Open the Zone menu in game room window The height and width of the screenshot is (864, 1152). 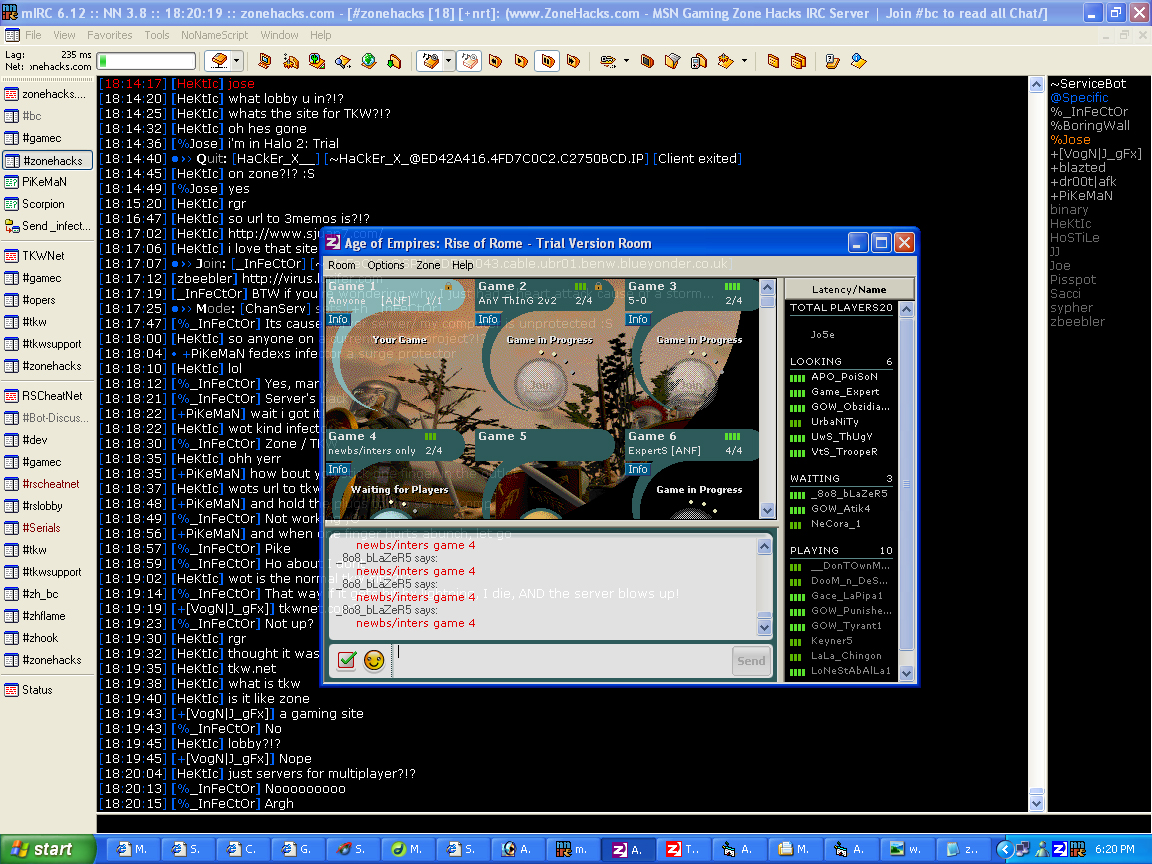[428, 265]
